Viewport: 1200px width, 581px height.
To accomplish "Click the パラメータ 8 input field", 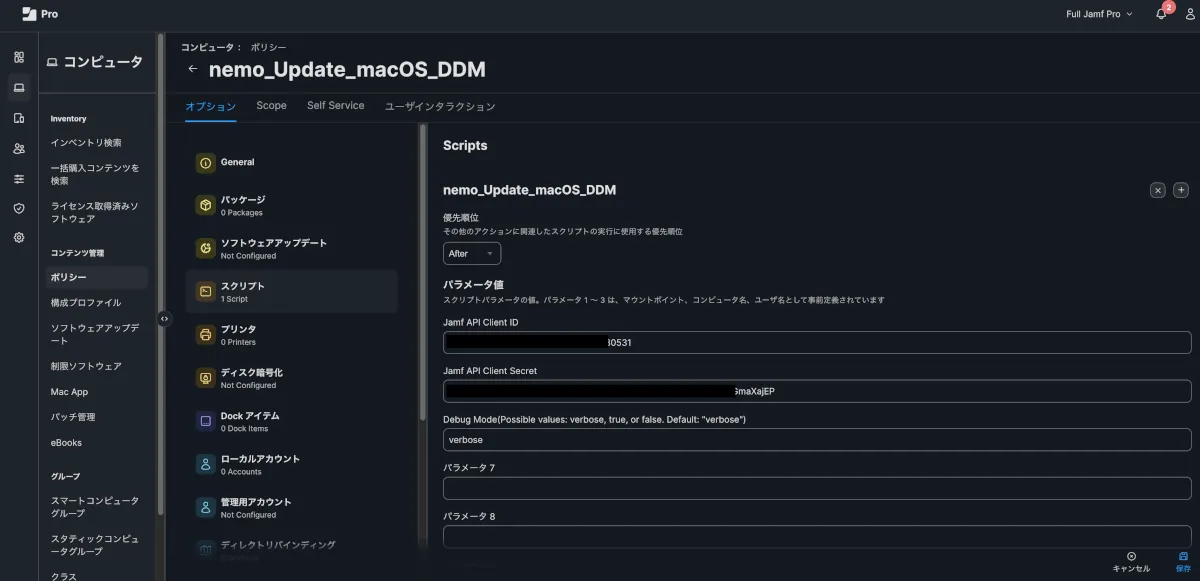I will point(817,537).
